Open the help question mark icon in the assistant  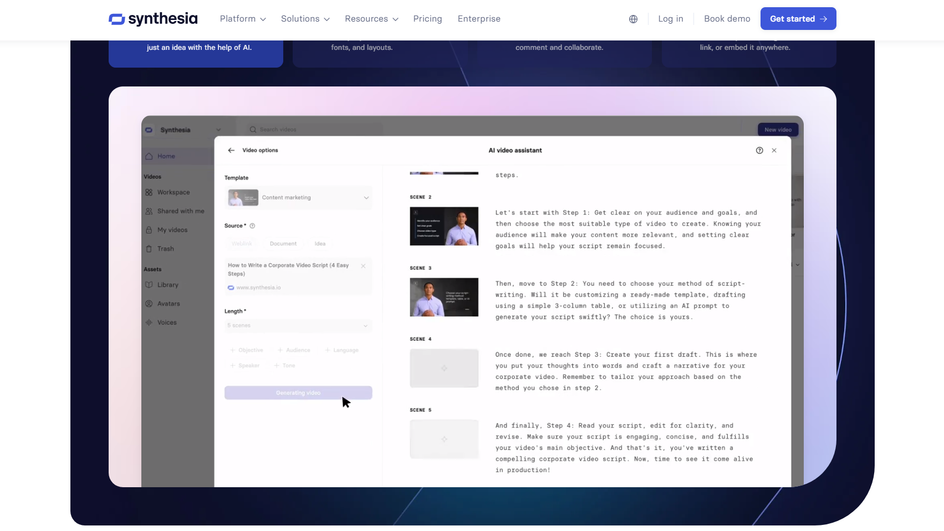pyautogui.click(x=759, y=151)
